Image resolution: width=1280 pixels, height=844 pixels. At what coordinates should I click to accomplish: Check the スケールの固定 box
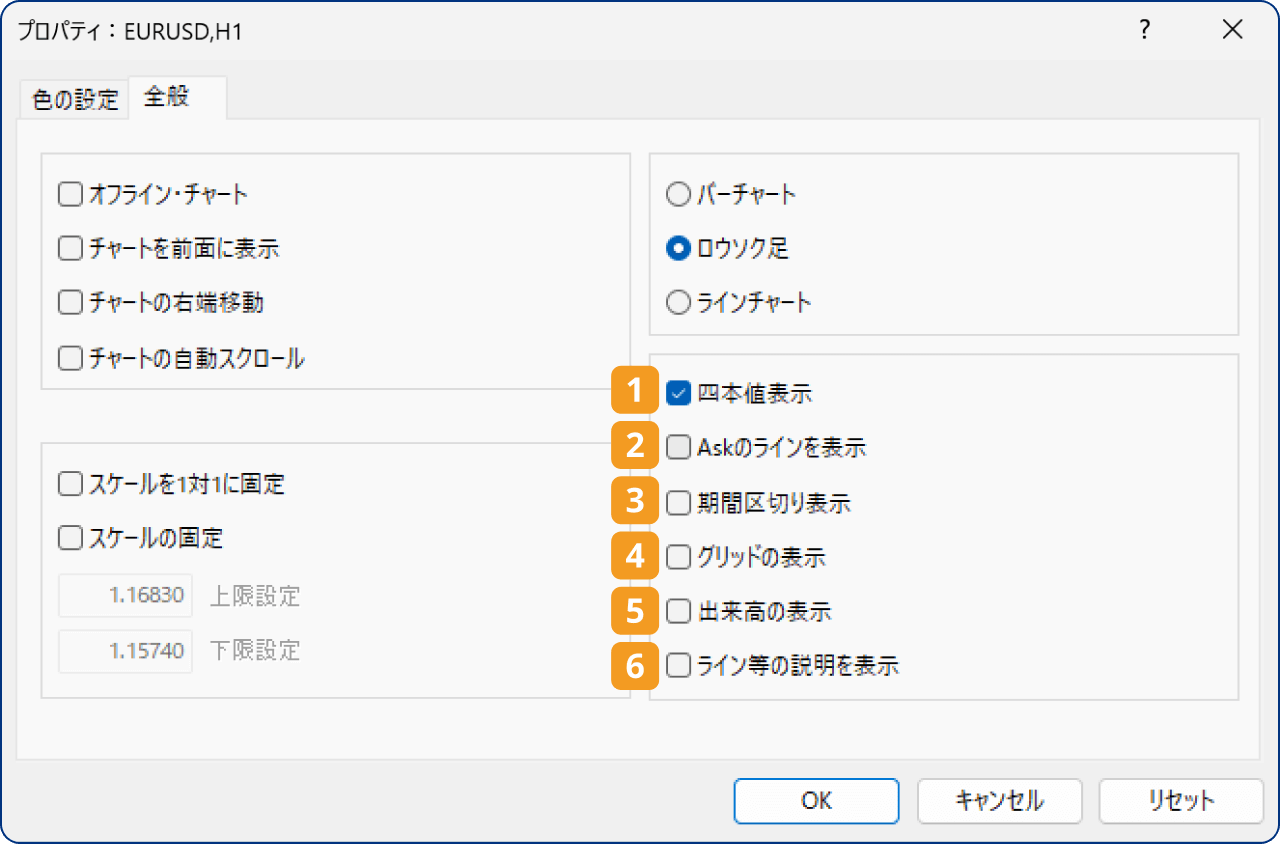pyautogui.click(x=69, y=537)
